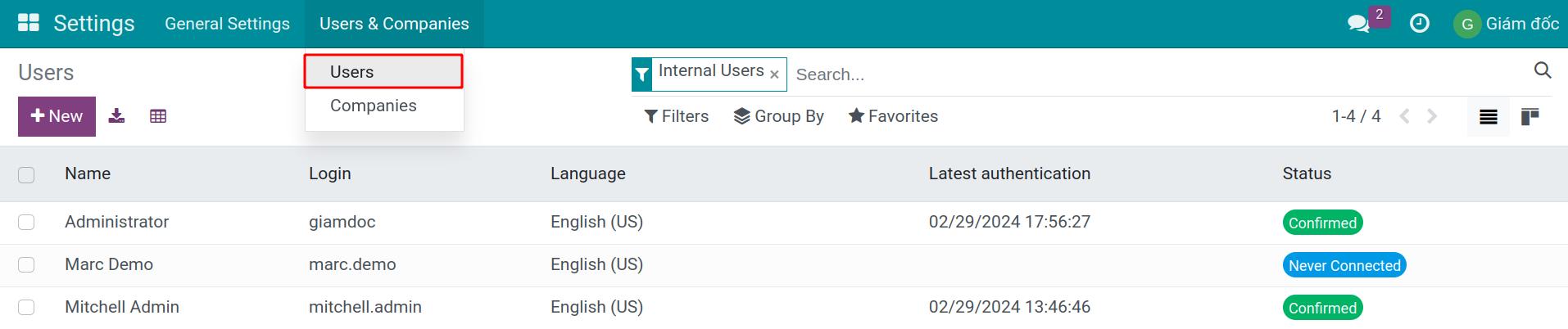Tick the select-all header checkbox
The image size is (1568, 329).
coord(26,174)
